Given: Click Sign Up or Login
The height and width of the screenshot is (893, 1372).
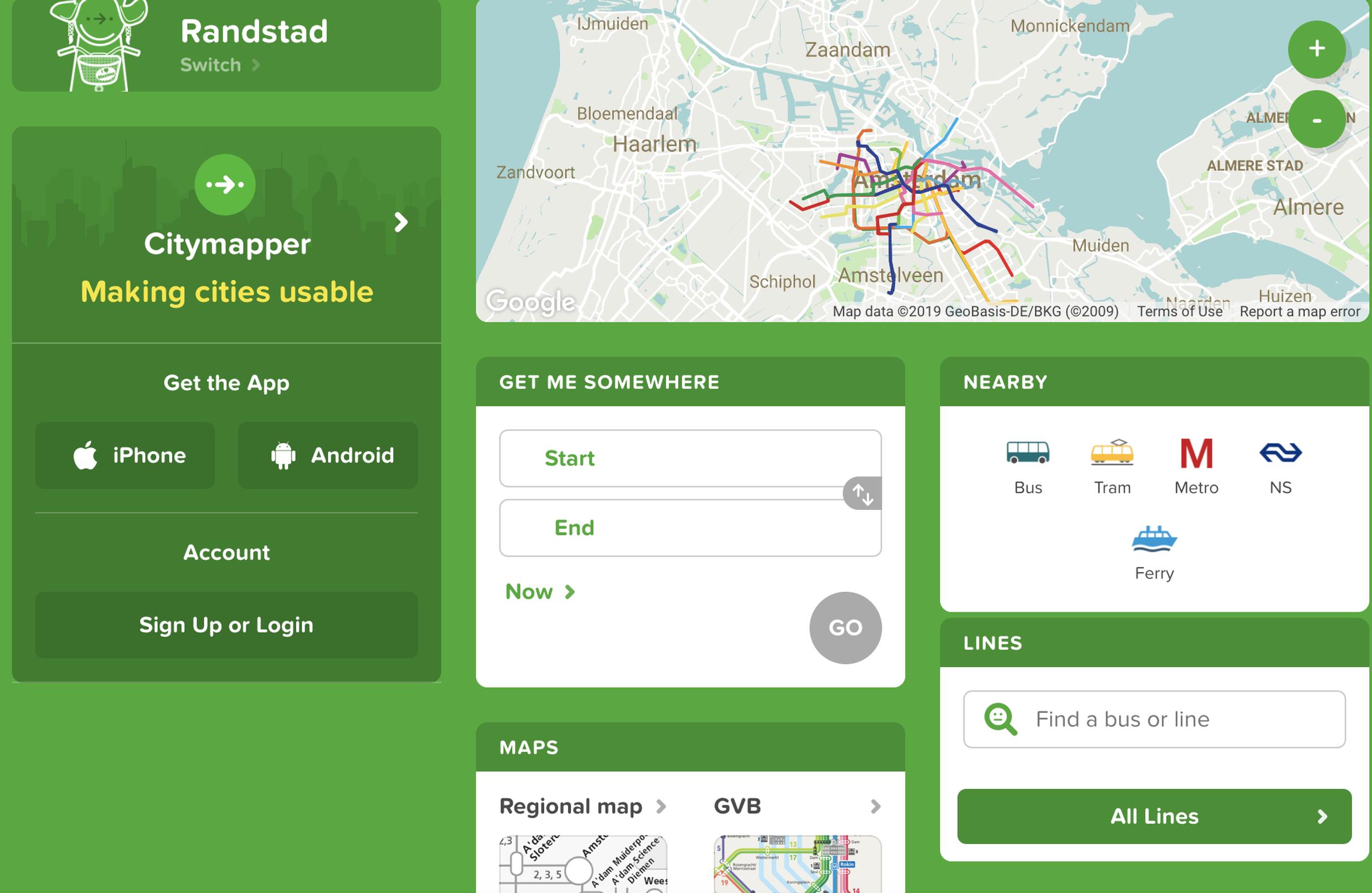Looking at the screenshot, I should (226, 625).
